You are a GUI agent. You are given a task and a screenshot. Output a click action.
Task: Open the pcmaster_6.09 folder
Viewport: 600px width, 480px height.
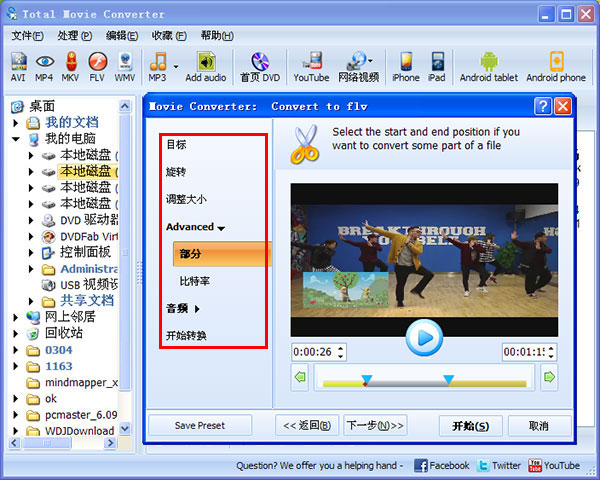coord(81,415)
